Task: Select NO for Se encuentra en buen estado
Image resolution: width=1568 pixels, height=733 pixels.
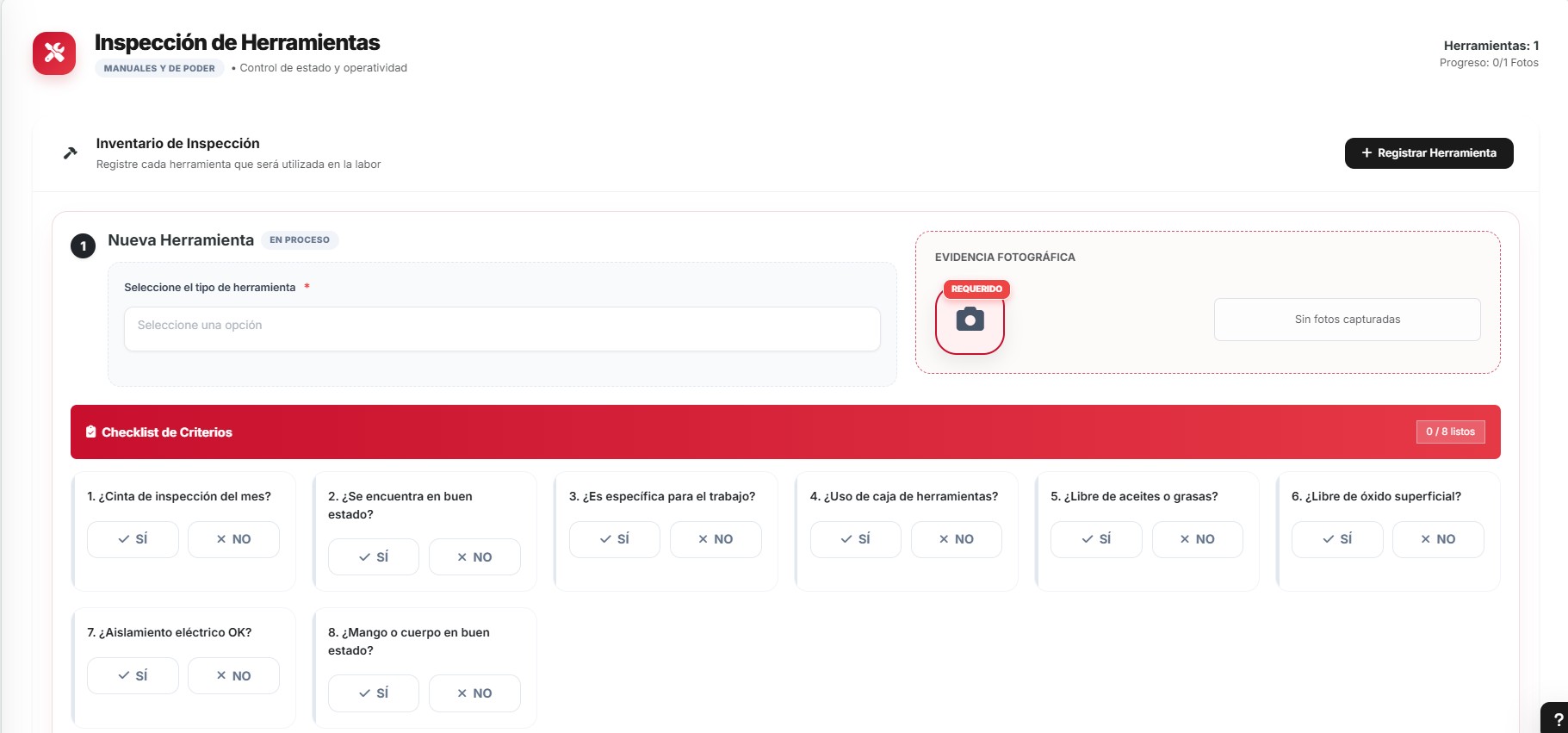Action: coord(474,557)
